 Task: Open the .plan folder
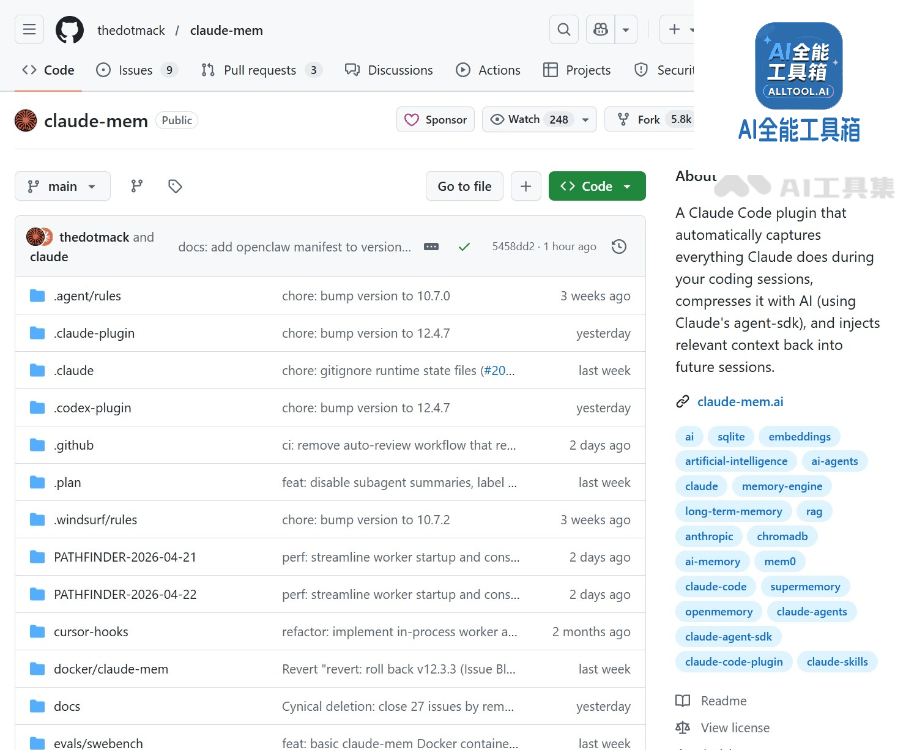click(67, 483)
